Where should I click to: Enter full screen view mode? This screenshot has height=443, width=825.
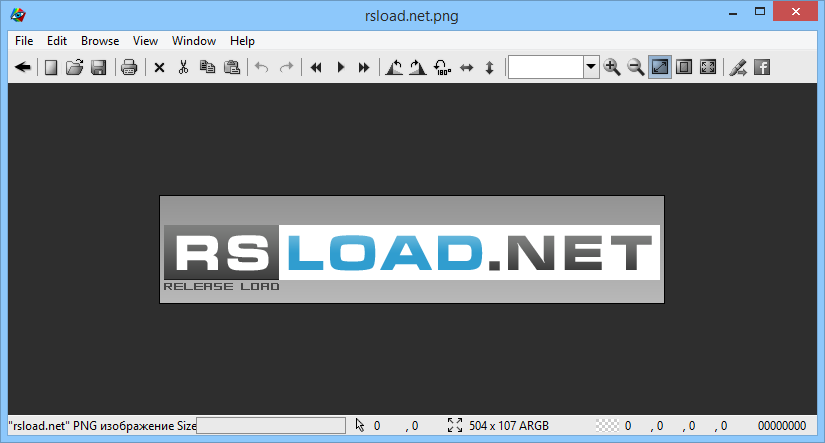pyautogui.click(x=708, y=67)
